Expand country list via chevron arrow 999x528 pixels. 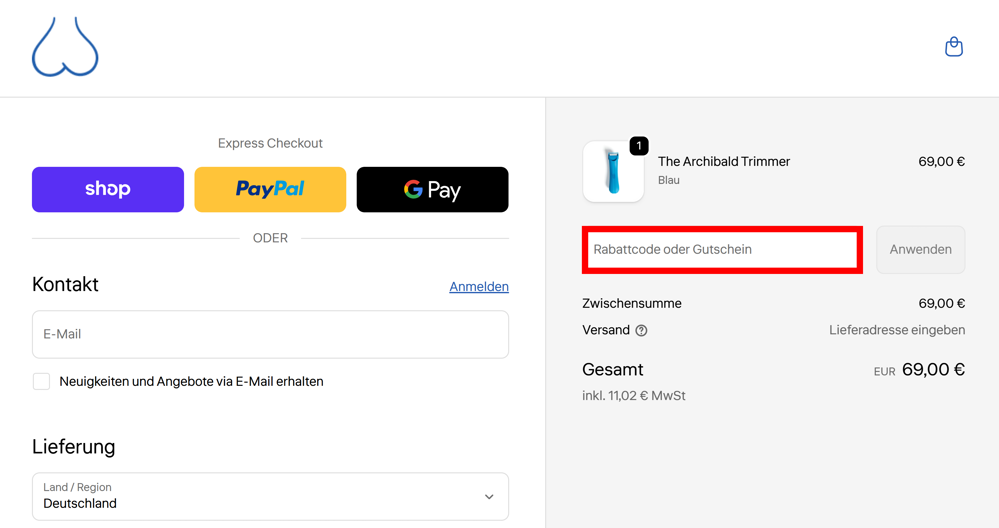[489, 497]
